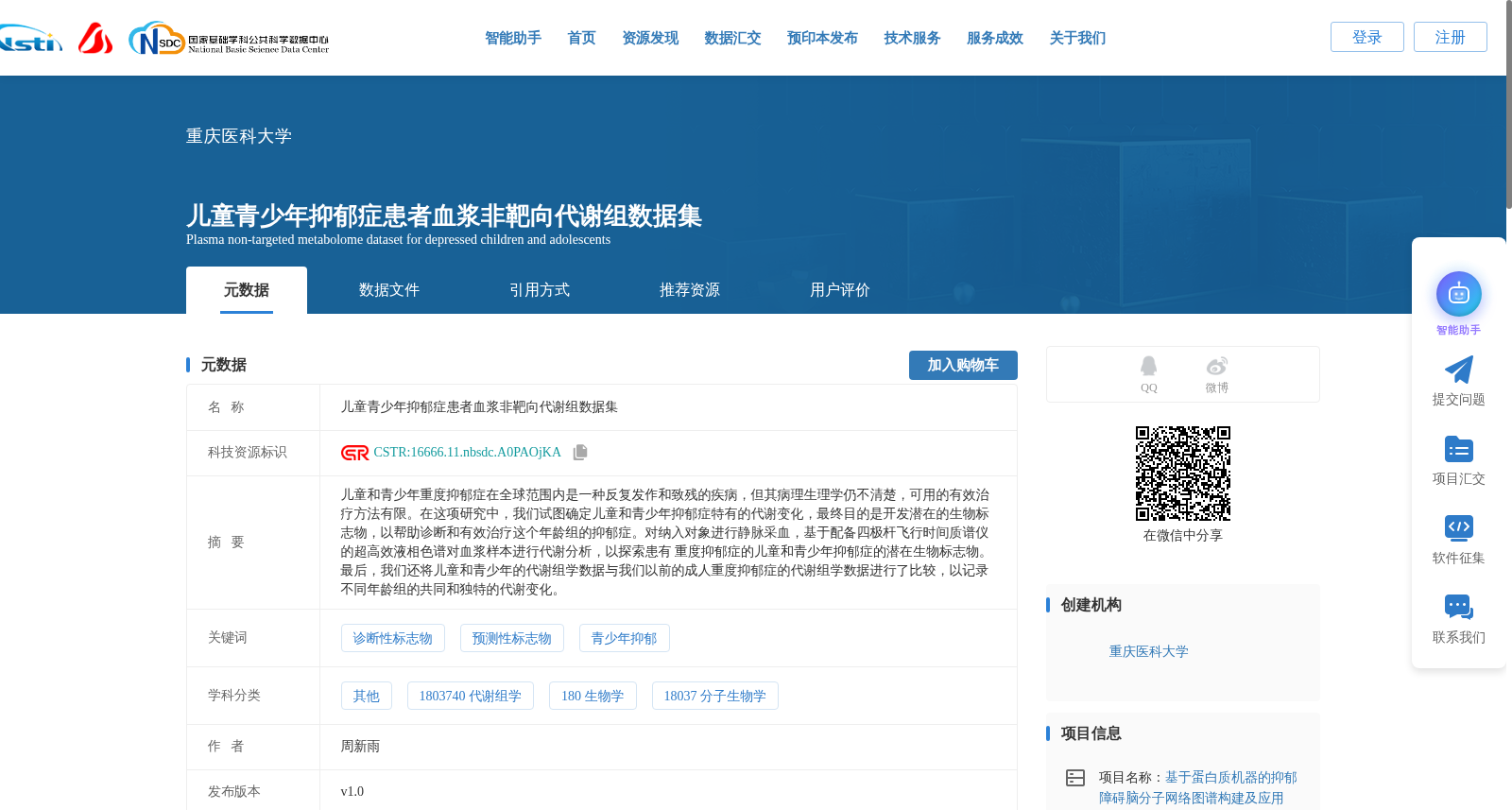Screen dimensions: 1512x810
Task: Click the WeChat share QR code
Action: (1183, 474)
